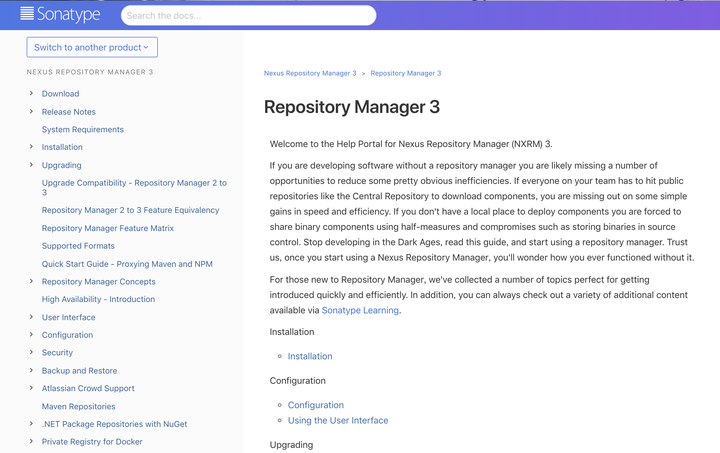Open Maven Repositories link
720x453 pixels.
coord(79,406)
